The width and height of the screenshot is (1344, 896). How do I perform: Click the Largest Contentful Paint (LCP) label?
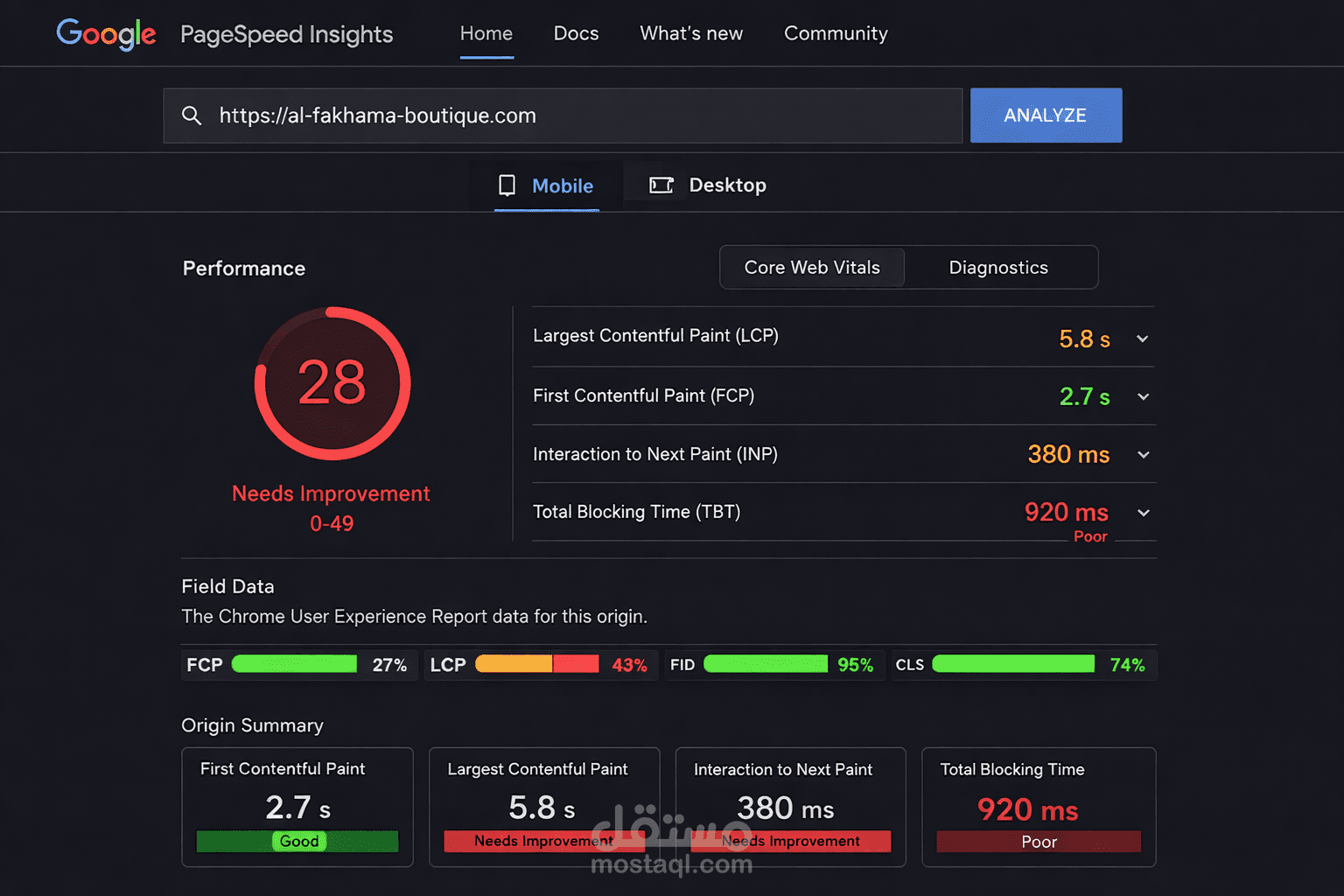click(655, 336)
